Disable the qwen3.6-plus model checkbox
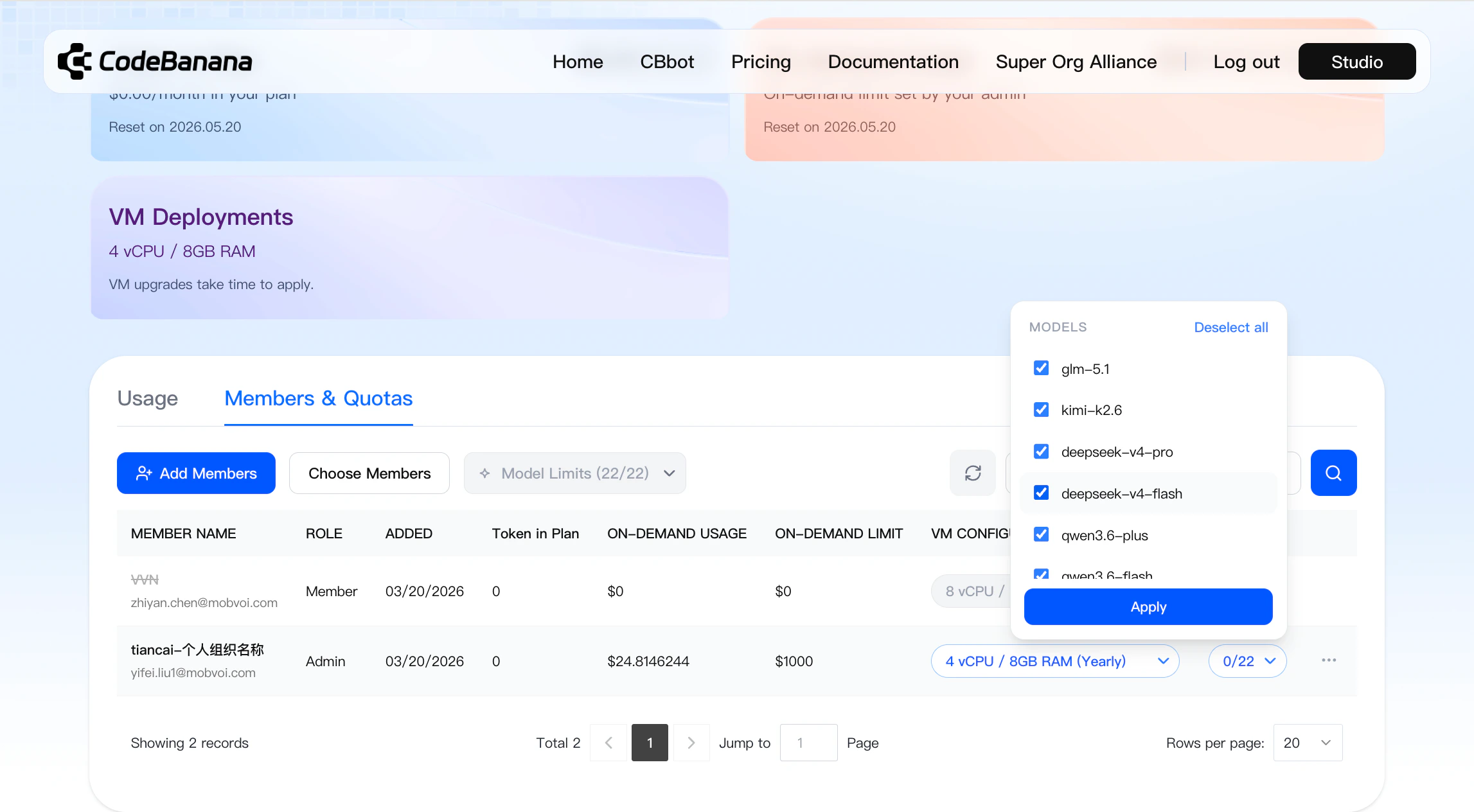 coord(1041,534)
